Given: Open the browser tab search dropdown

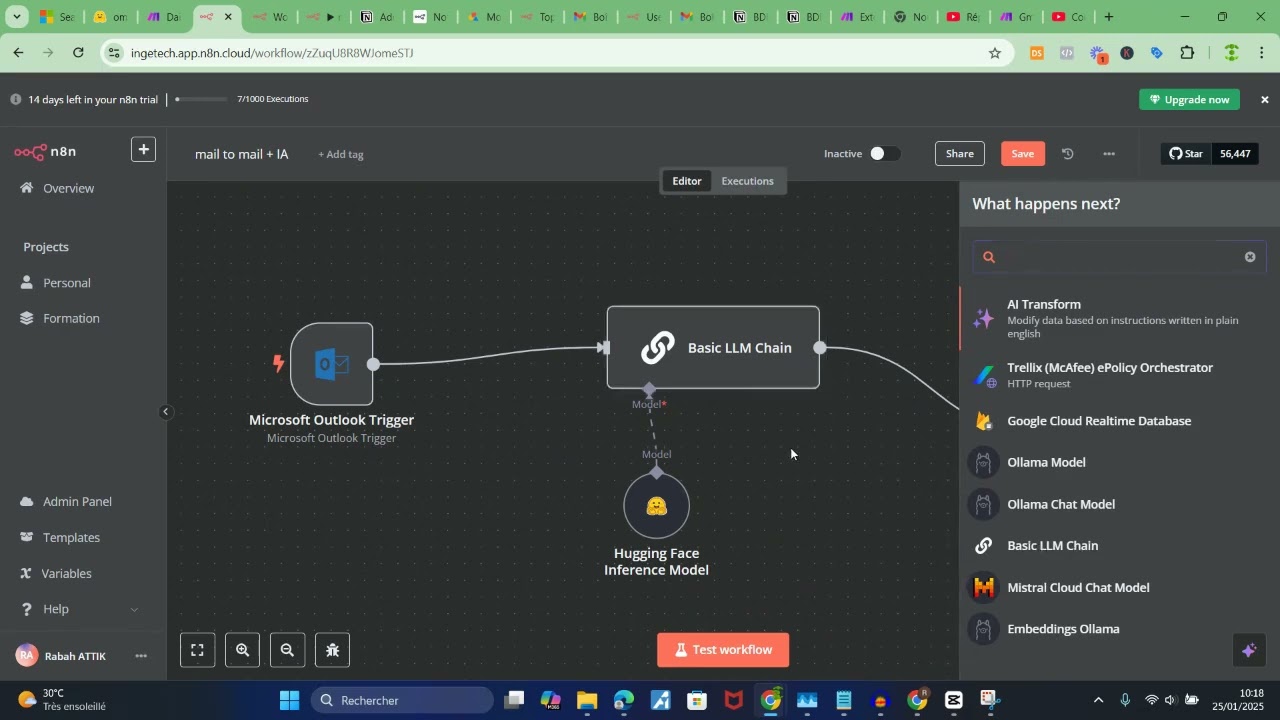Looking at the screenshot, I should [17, 17].
